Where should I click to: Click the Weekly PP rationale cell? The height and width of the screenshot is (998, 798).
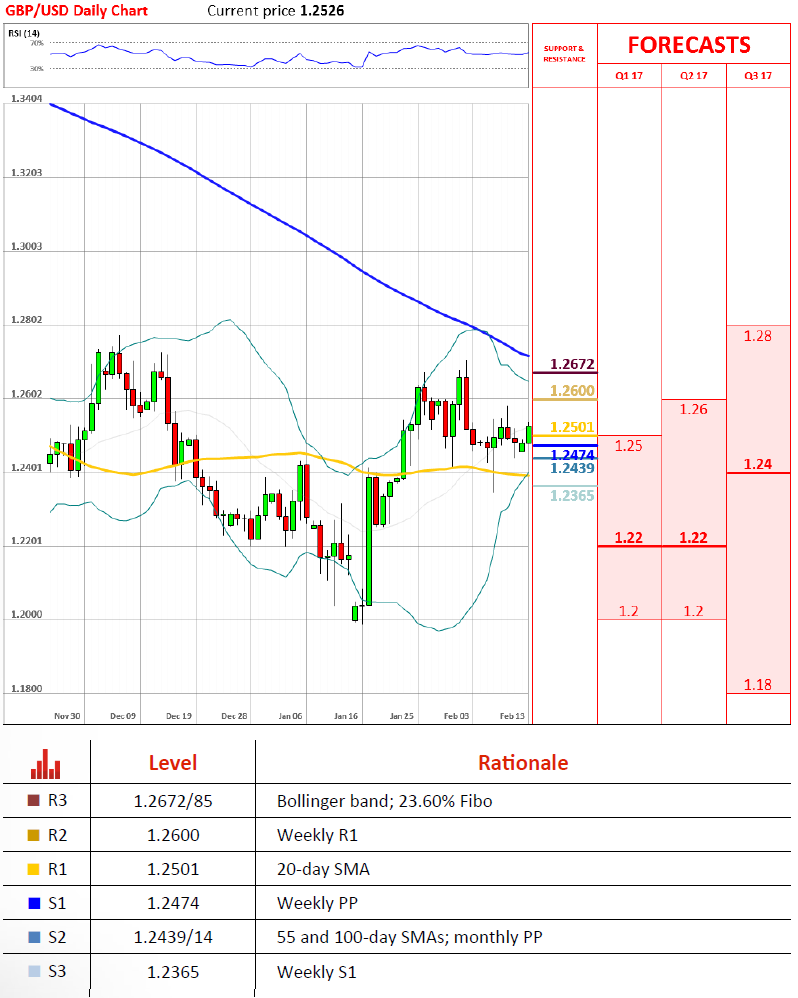317,903
